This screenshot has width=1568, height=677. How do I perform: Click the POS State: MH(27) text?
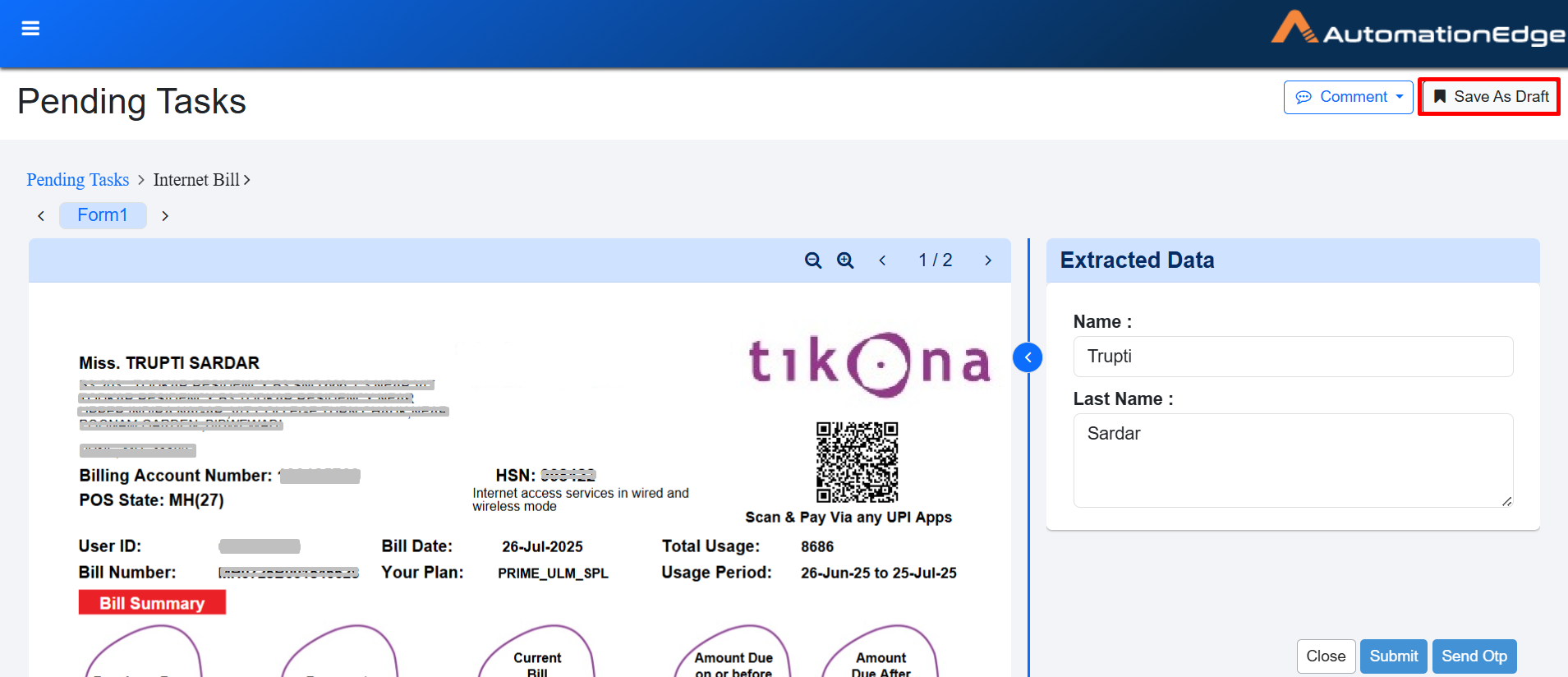click(x=151, y=500)
